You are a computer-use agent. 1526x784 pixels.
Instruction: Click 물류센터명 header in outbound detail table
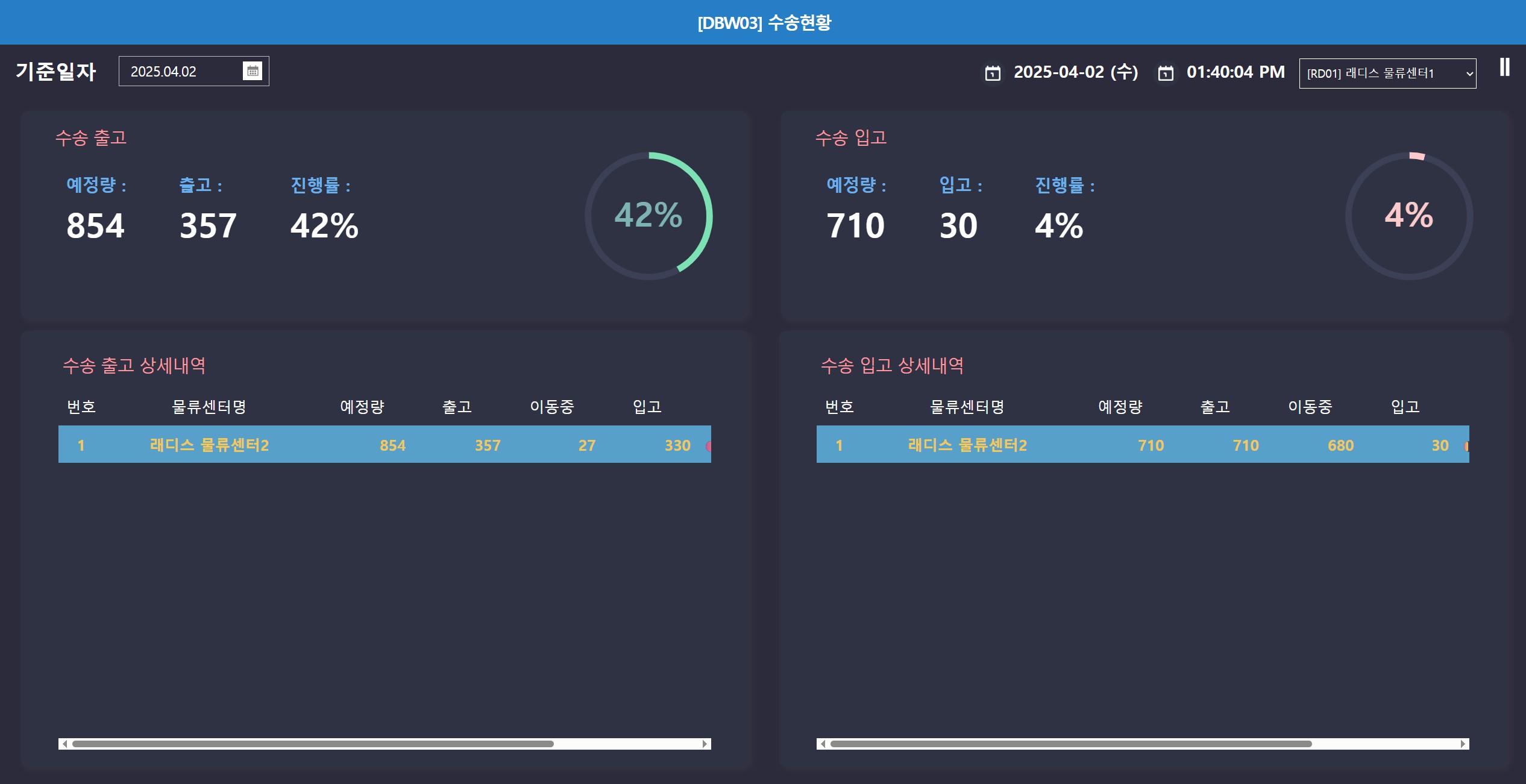click(x=209, y=407)
